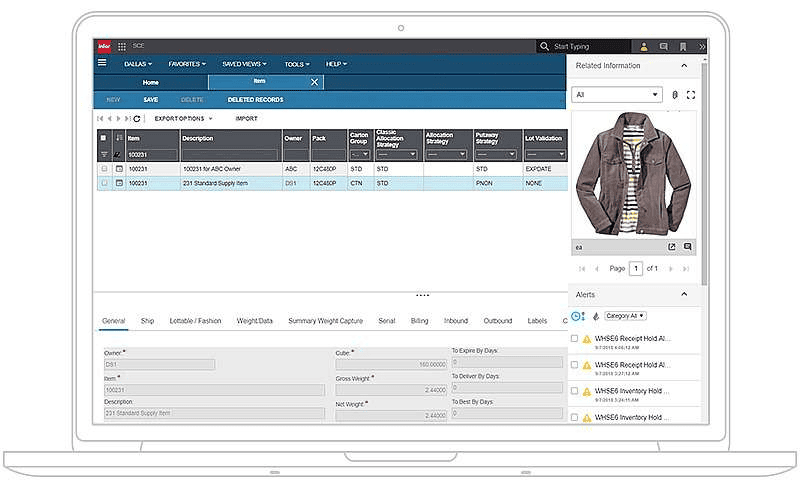Click the jacket product image

tap(633, 175)
